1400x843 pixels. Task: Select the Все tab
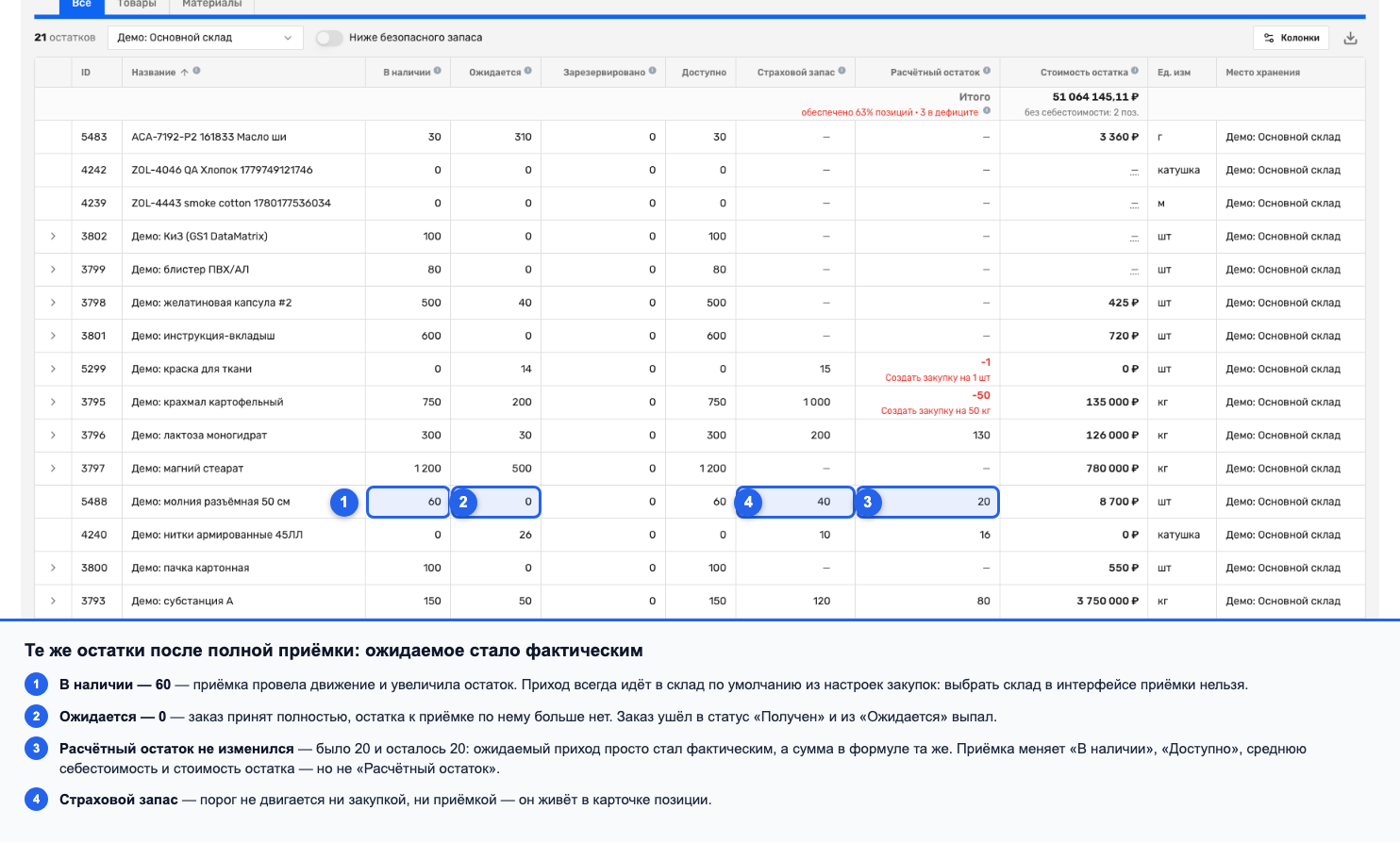coord(81,4)
